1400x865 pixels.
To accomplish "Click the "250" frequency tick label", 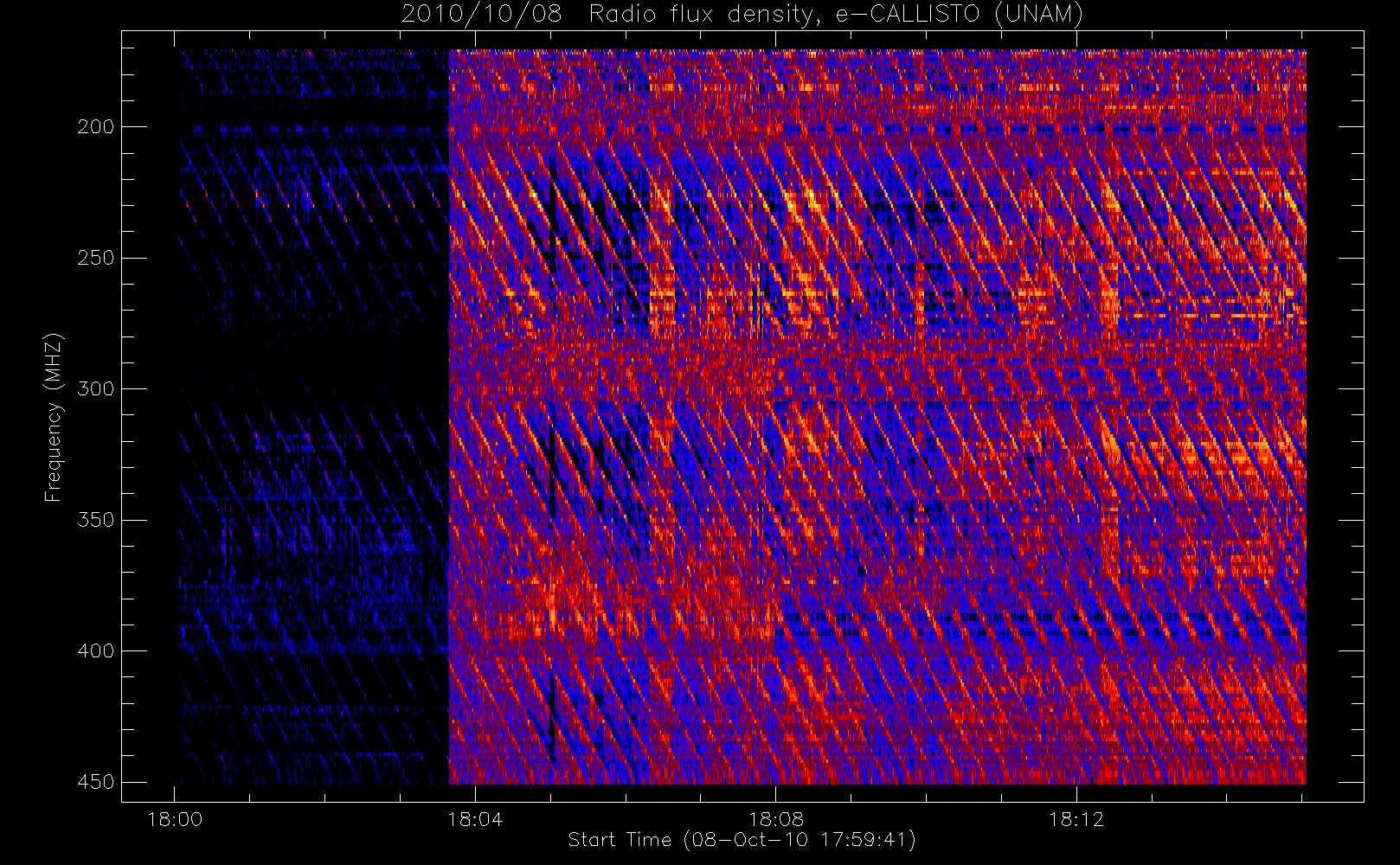I will tap(95, 258).
